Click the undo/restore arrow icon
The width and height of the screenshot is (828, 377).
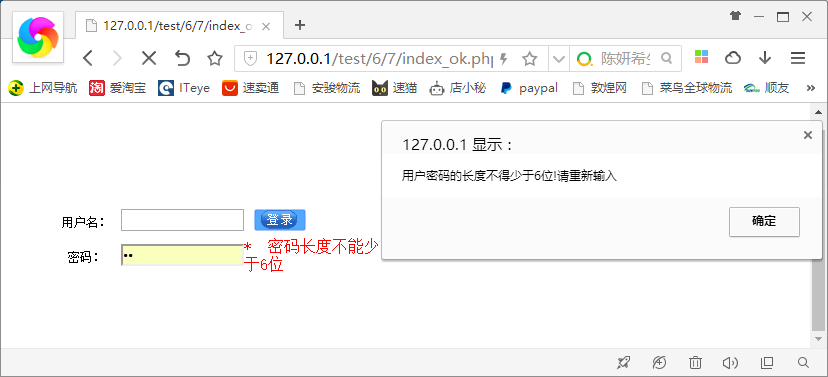182,58
